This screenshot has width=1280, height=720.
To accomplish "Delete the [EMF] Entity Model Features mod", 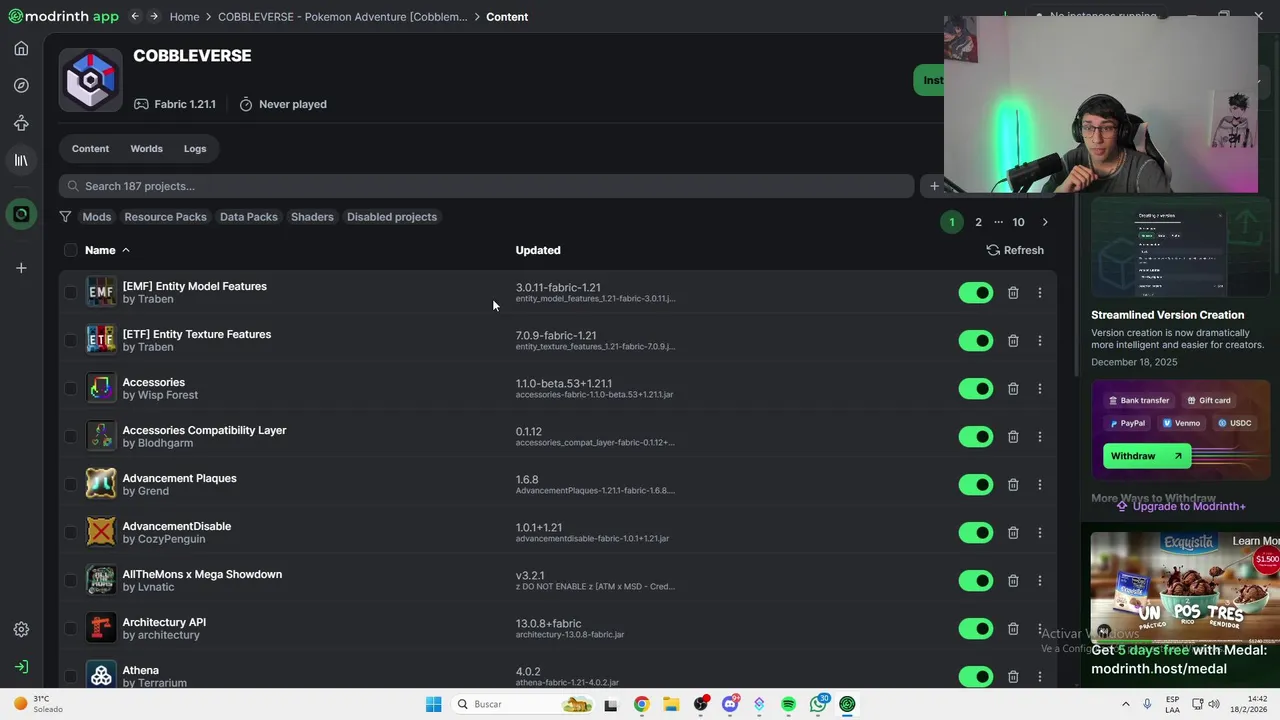I will tap(1013, 292).
